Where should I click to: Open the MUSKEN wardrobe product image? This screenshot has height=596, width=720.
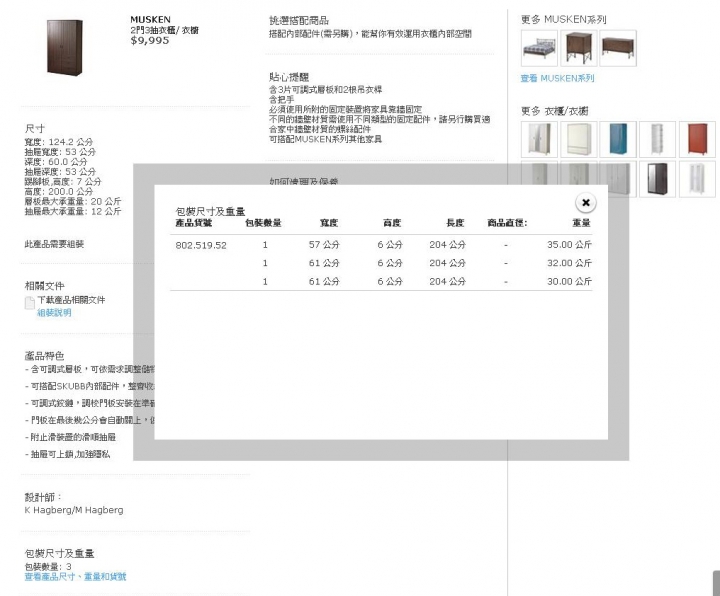pos(65,46)
